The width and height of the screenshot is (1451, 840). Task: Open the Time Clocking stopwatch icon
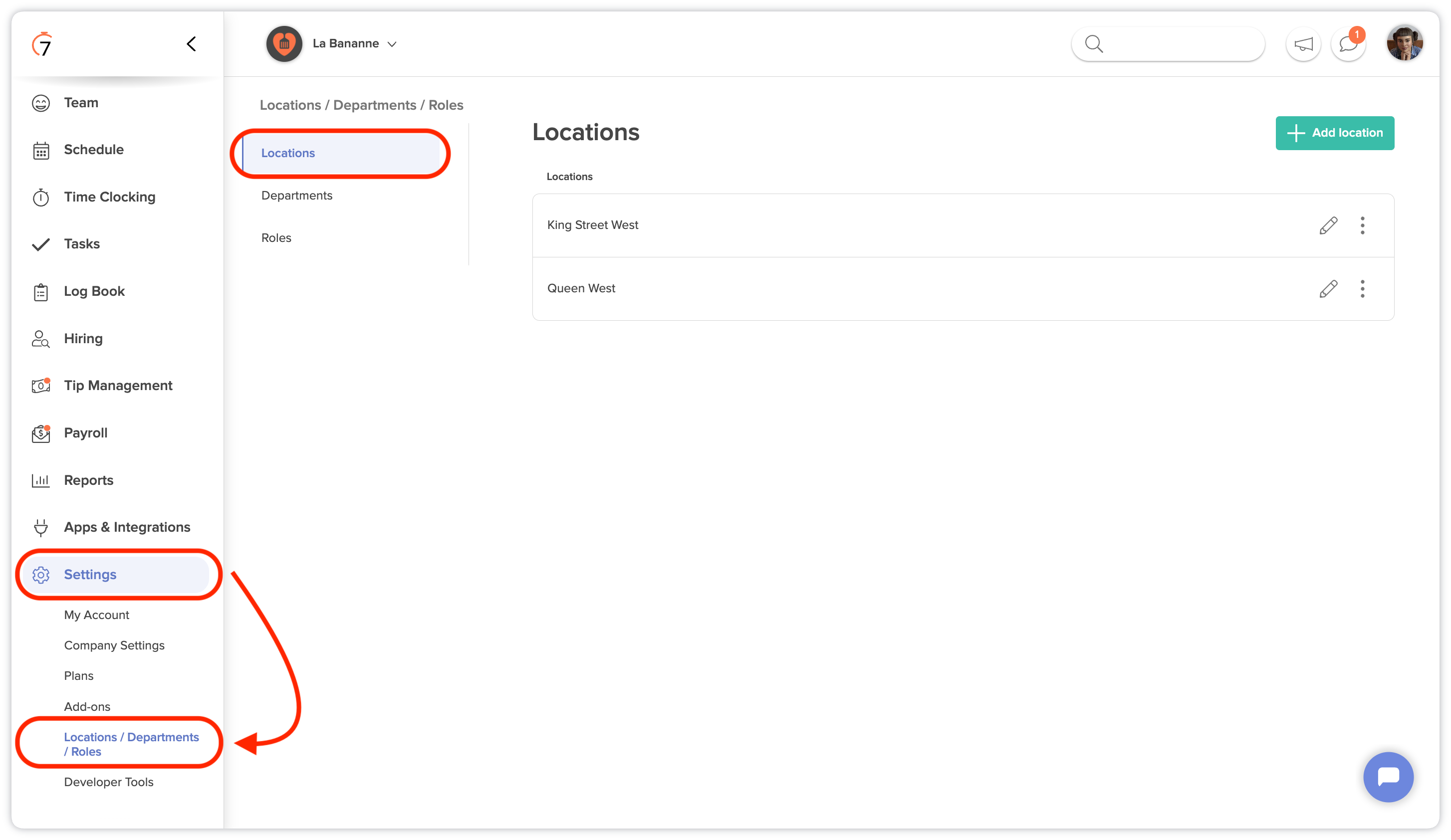coord(41,197)
